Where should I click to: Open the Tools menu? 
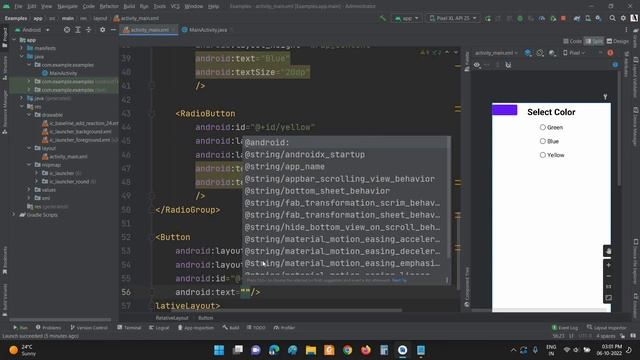pyautogui.click(x=160, y=6)
